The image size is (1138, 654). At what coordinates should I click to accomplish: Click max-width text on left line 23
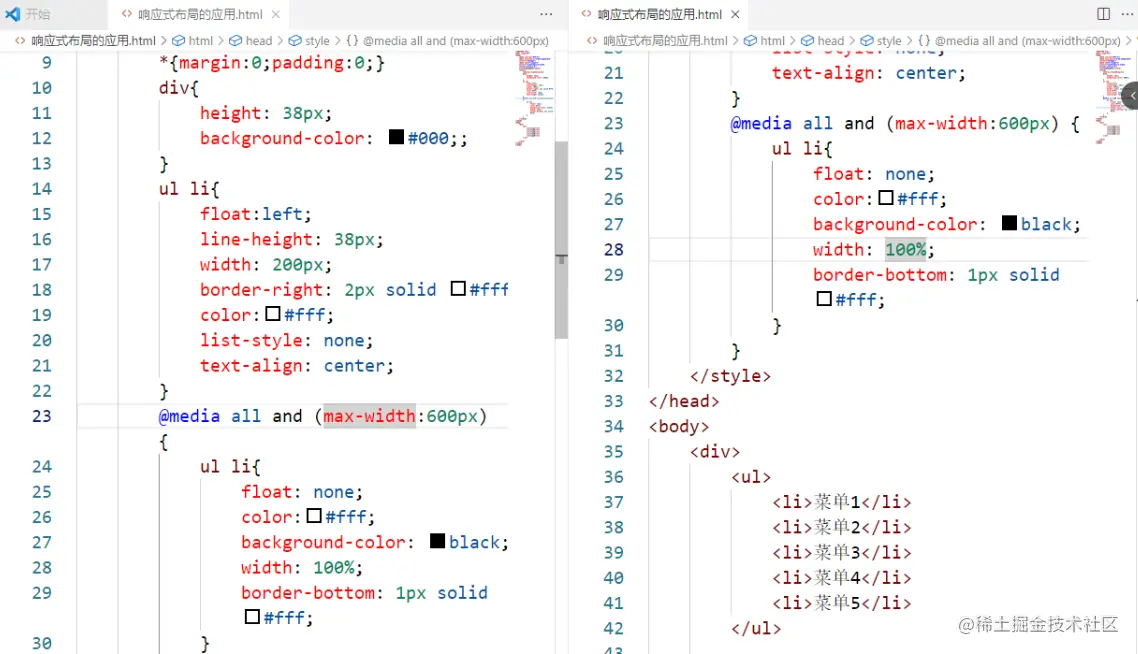tap(369, 416)
